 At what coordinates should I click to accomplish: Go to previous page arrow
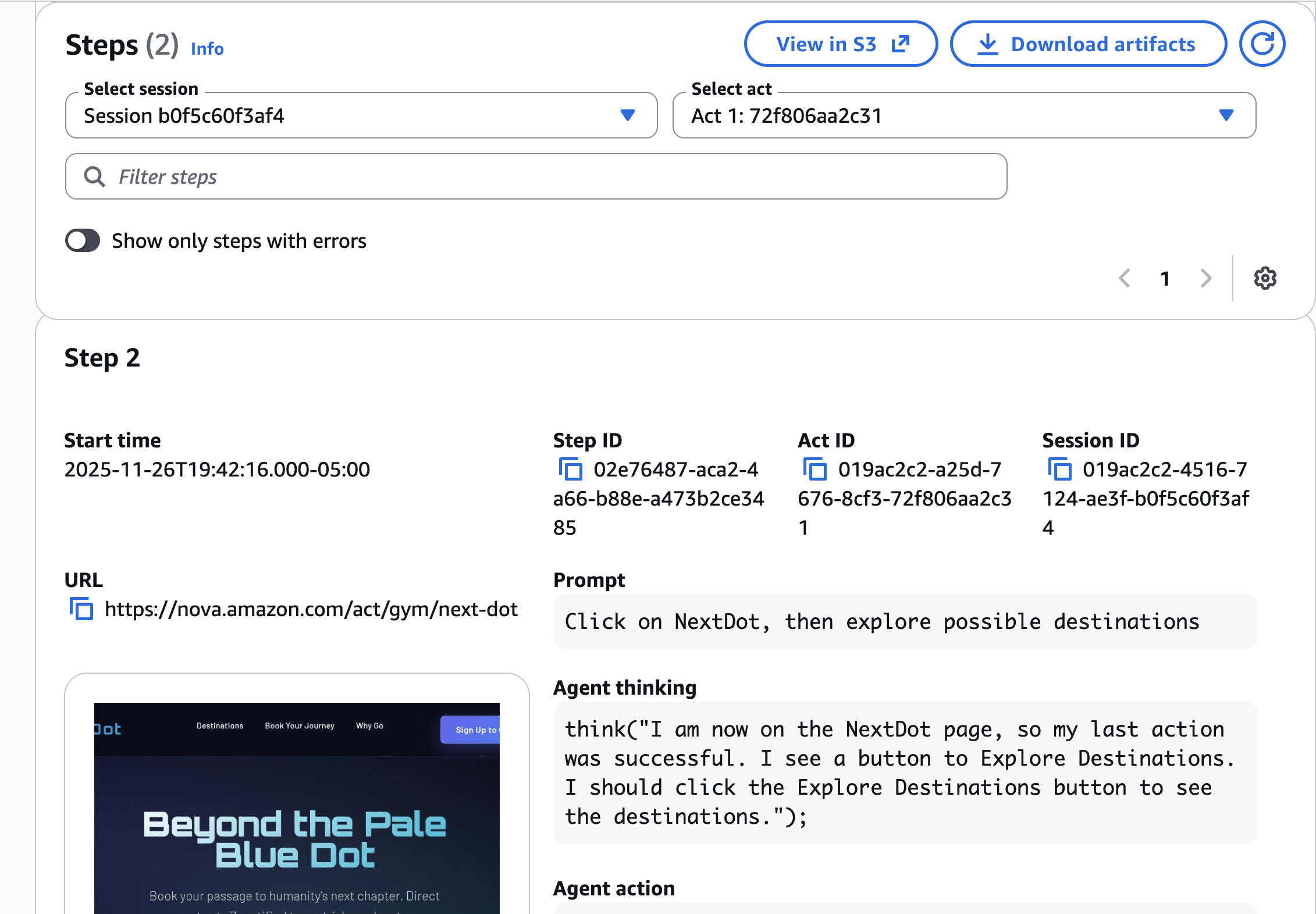[x=1125, y=279]
